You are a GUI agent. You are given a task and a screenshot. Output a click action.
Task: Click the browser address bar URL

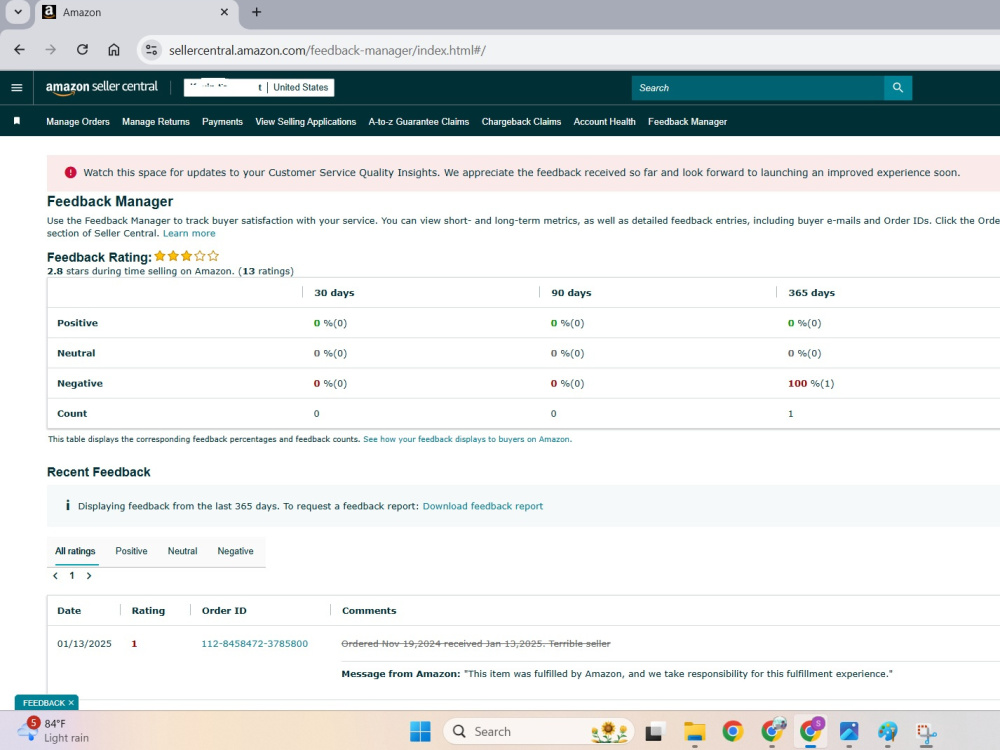coord(327,50)
